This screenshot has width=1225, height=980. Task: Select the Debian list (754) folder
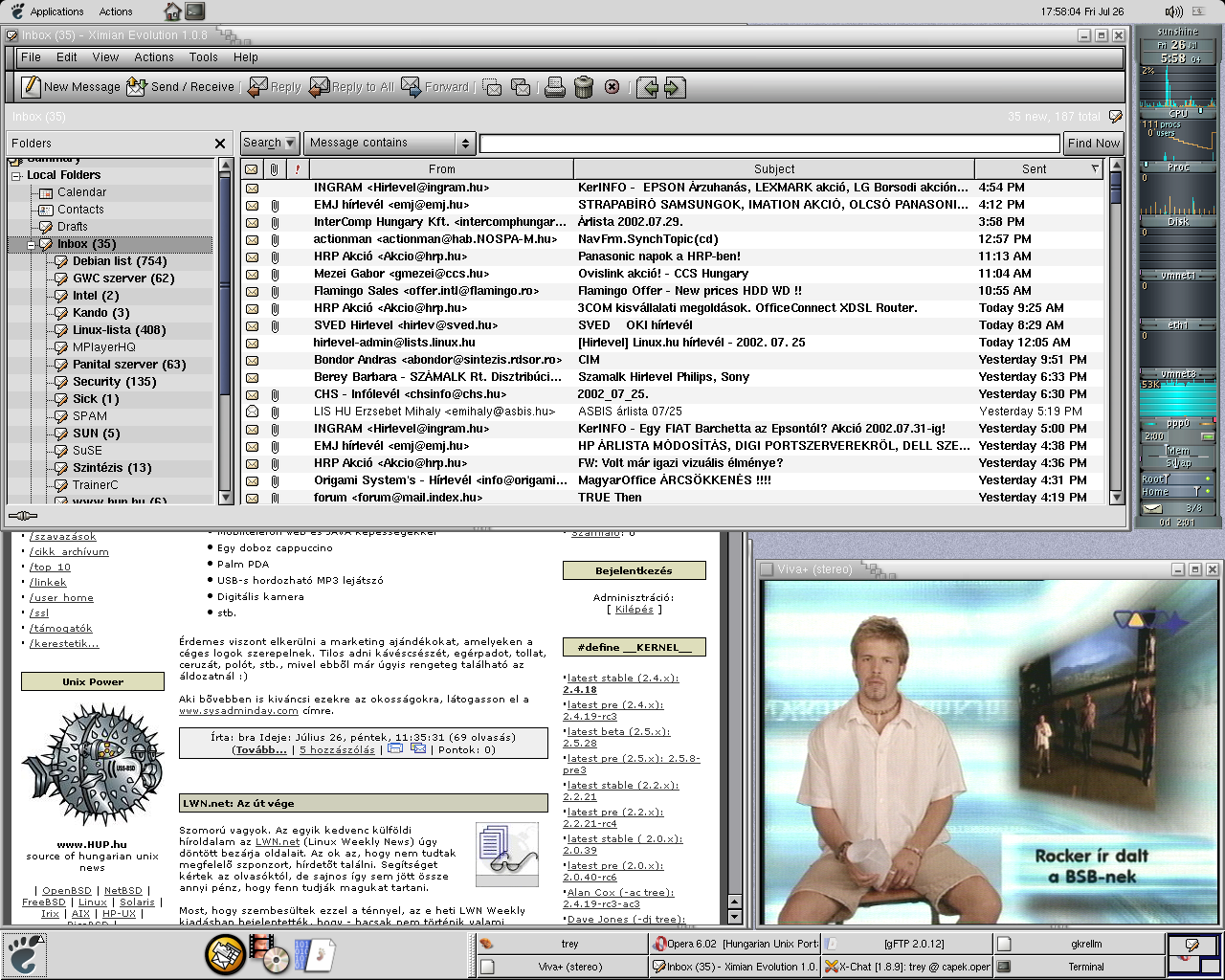point(120,261)
